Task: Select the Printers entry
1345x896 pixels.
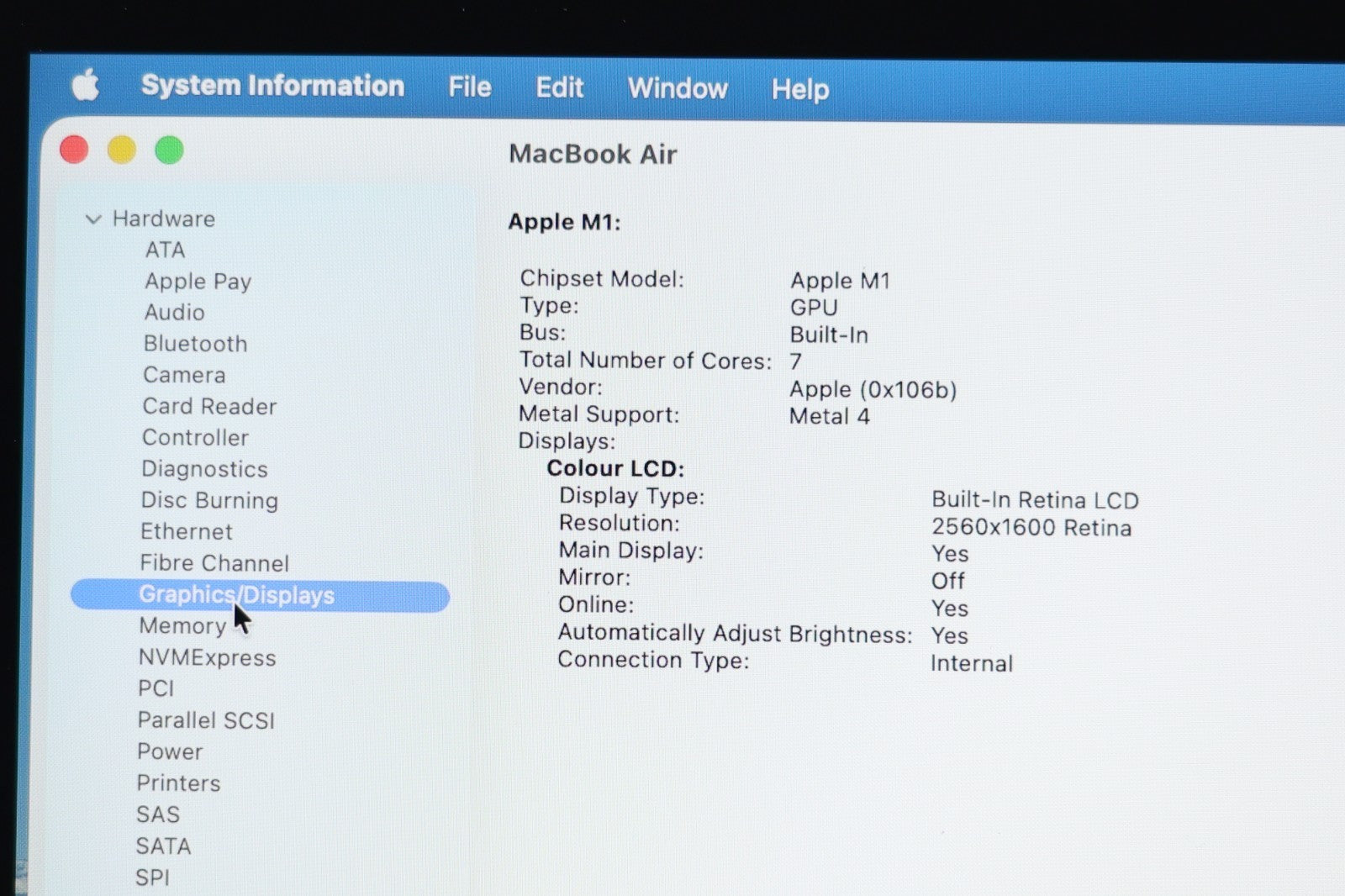Action: point(178,783)
